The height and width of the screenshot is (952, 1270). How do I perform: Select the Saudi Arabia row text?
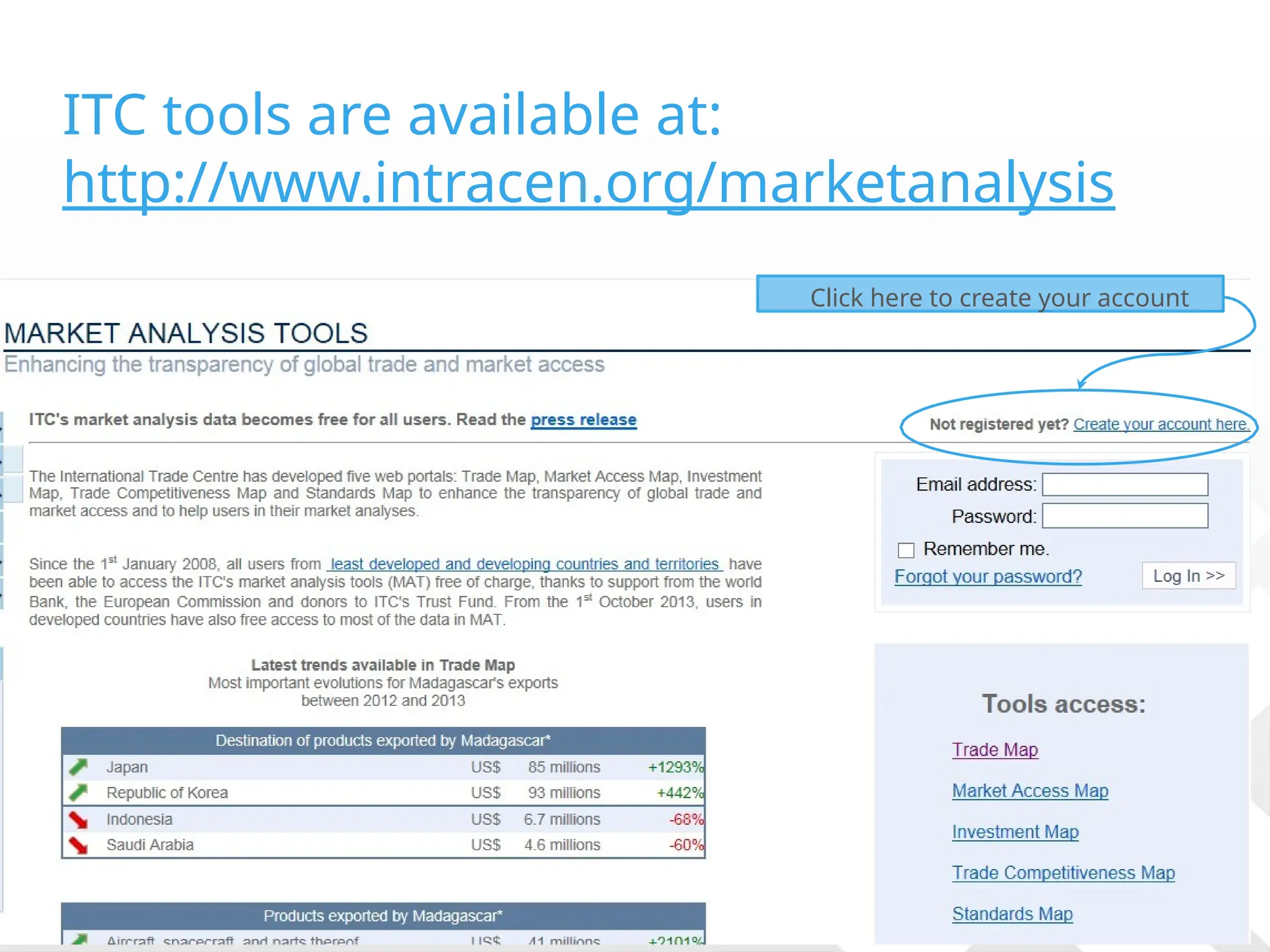[150, 845]
